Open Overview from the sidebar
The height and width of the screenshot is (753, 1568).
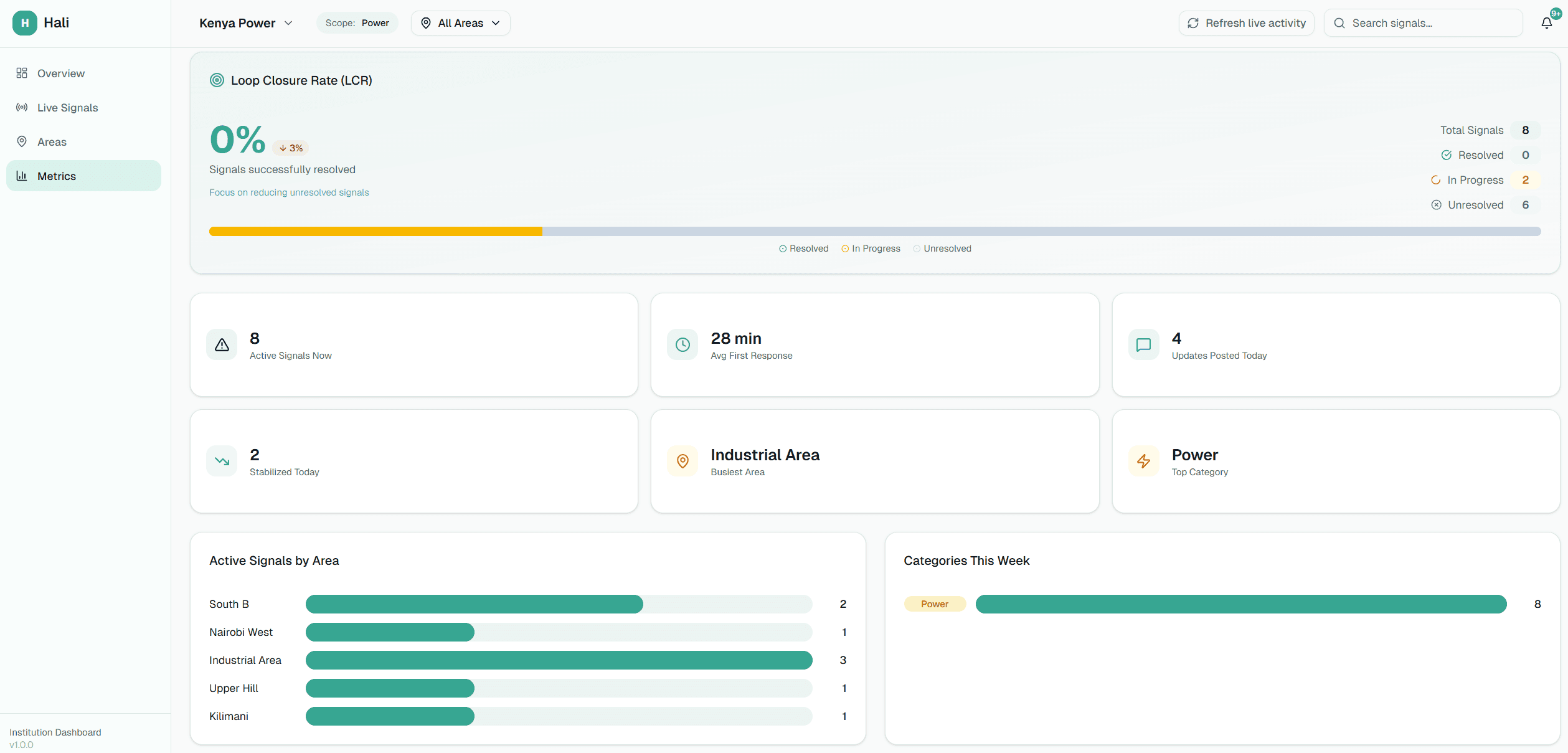tap(83, 73)
